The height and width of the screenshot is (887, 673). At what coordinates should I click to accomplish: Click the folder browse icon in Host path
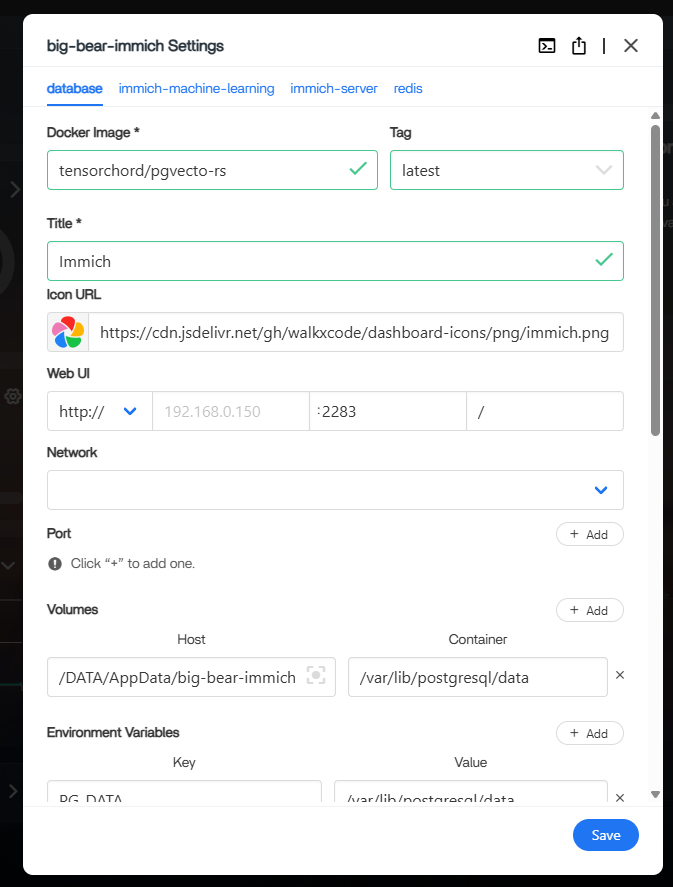tap(316, 675)
